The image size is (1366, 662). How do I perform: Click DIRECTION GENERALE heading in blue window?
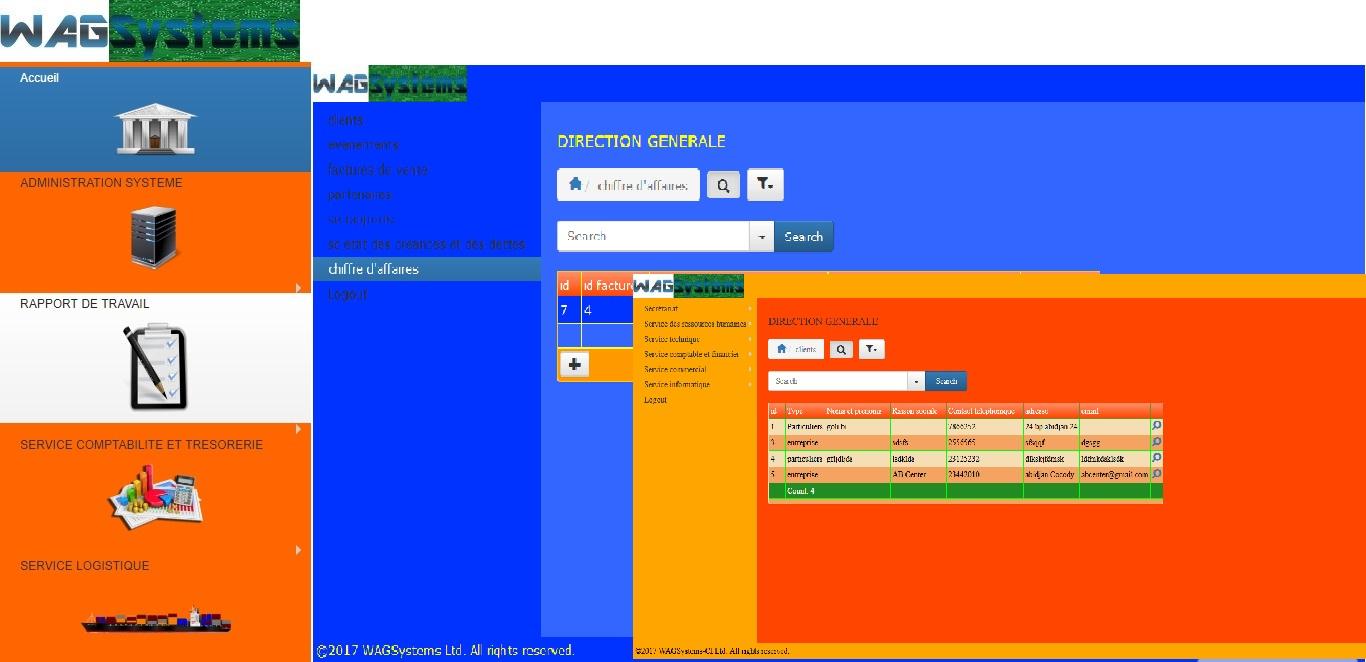pos(641,141)
